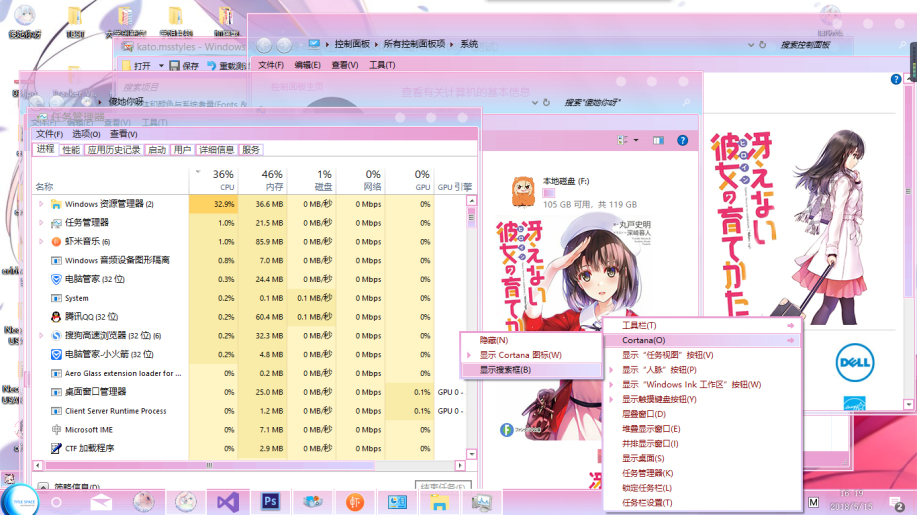Switch to Task Manager taskbar icon
The image size is (917, 515).
[x=481, y=502]
